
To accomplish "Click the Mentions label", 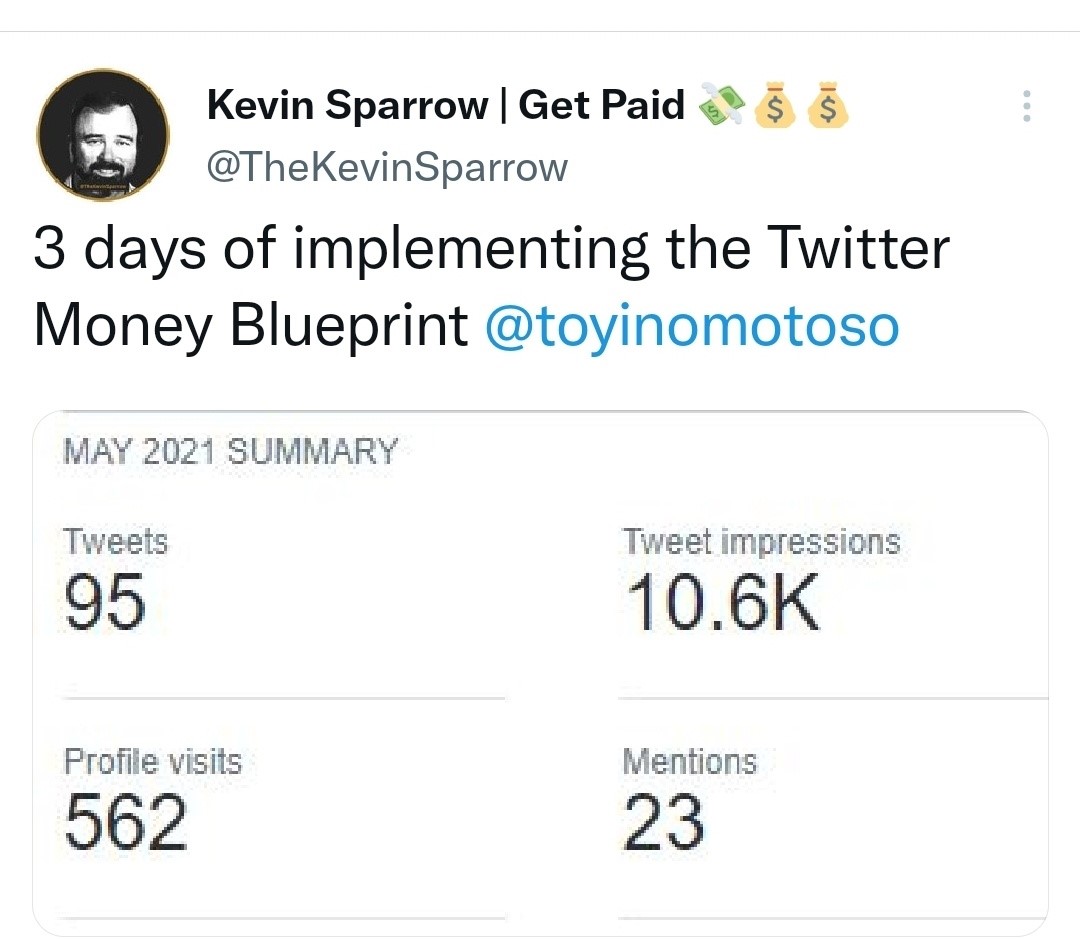I will coord(691,761).
